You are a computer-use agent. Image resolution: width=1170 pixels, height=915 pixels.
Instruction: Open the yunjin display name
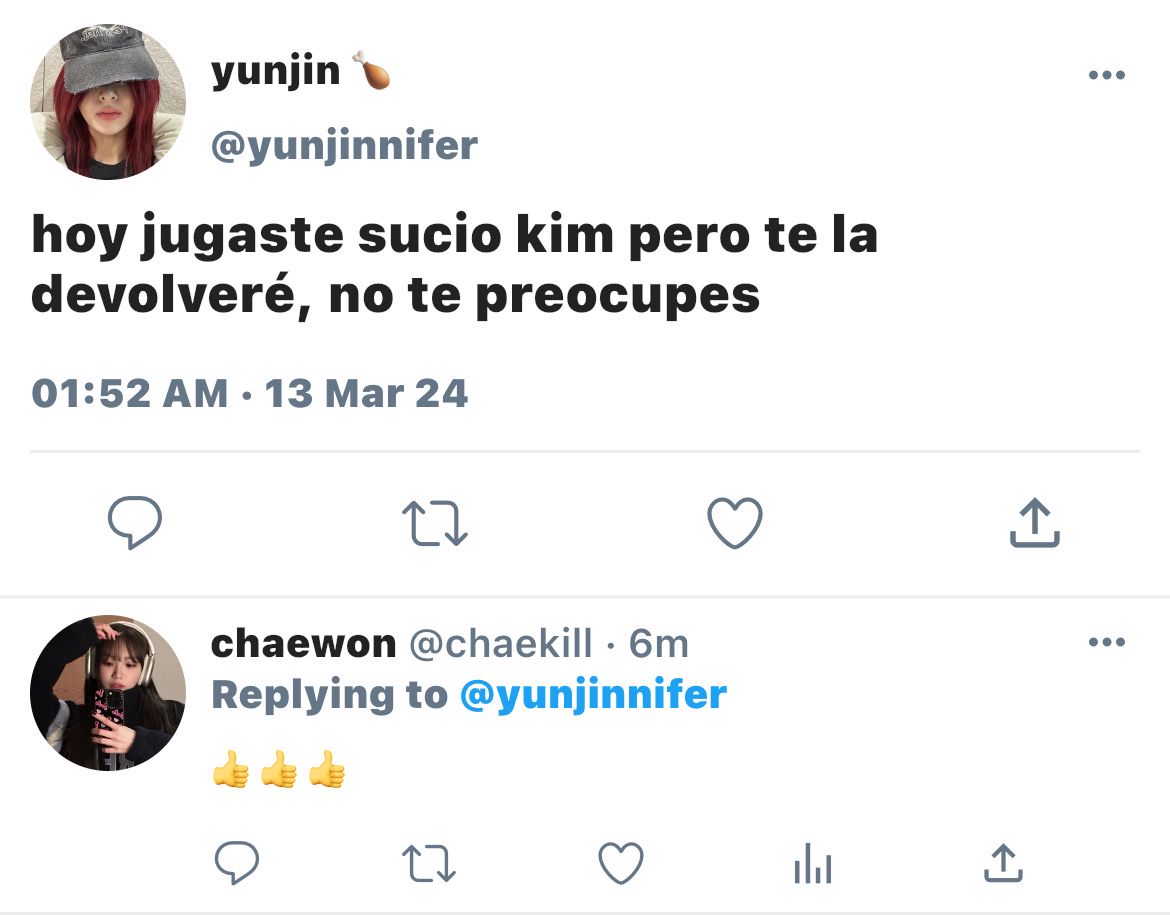(x=275, y=72)
